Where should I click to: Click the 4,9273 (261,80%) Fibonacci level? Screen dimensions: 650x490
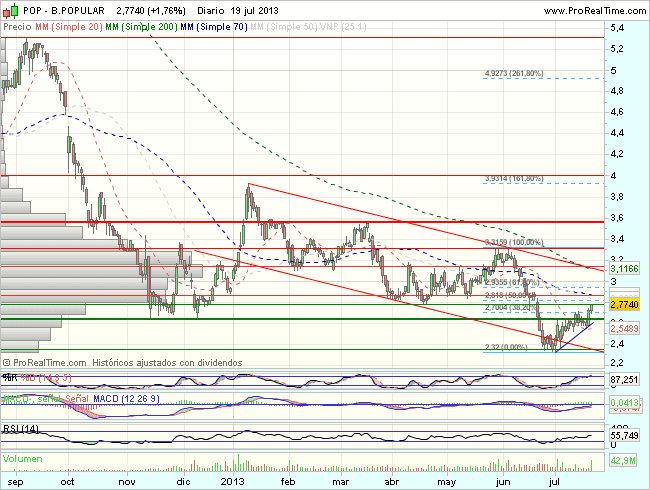tap(513, 73)
